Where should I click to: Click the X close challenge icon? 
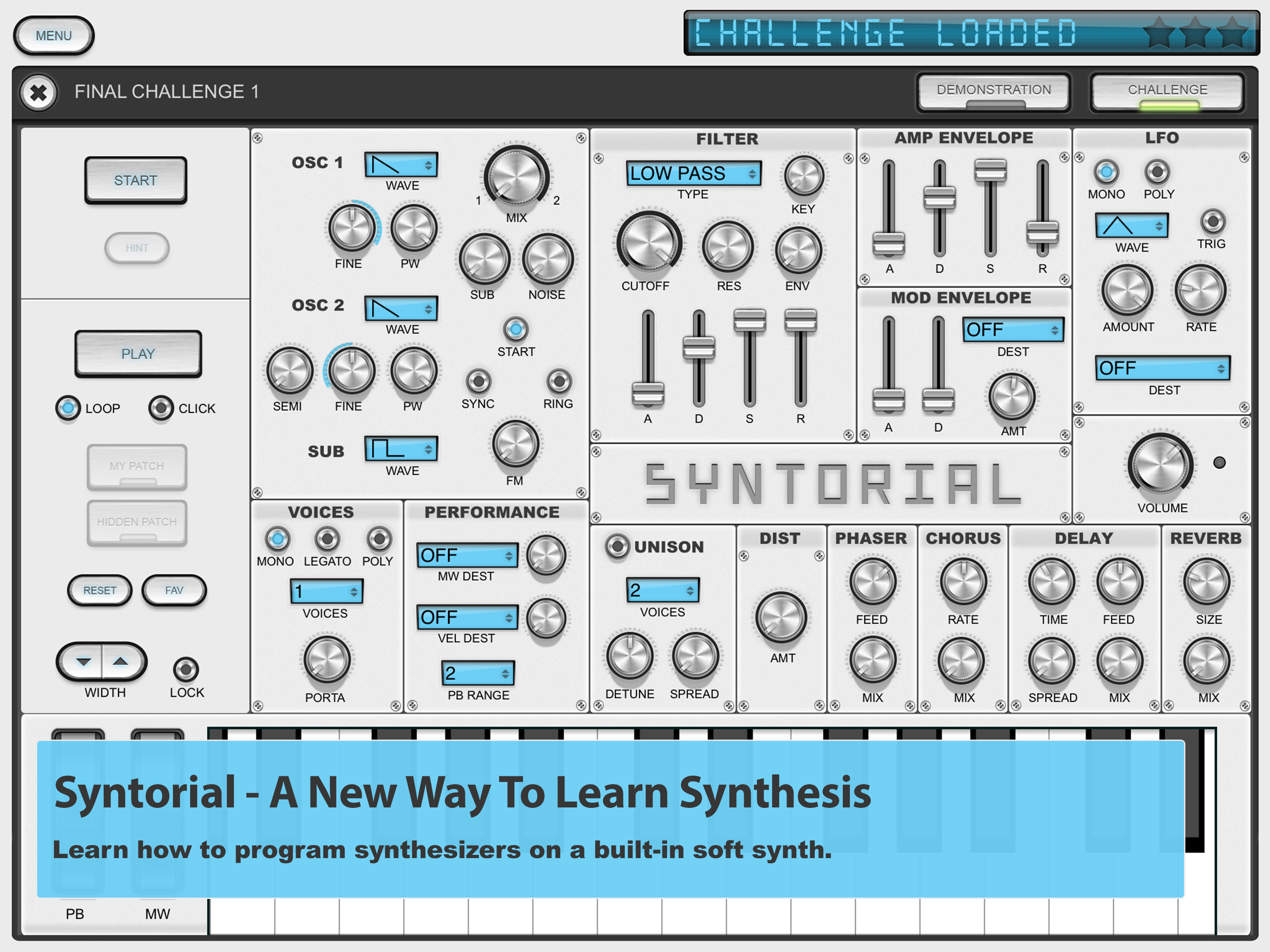coord(39,93)
